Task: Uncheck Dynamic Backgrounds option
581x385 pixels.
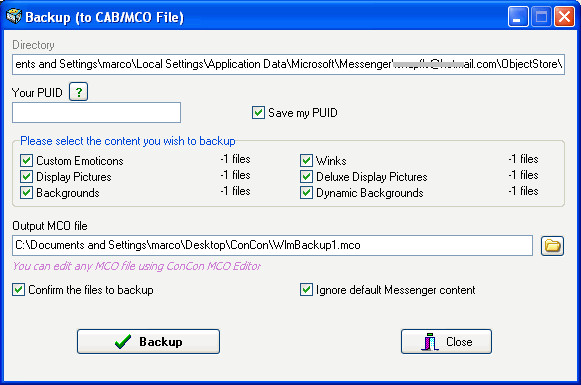Action: (306, 193)
